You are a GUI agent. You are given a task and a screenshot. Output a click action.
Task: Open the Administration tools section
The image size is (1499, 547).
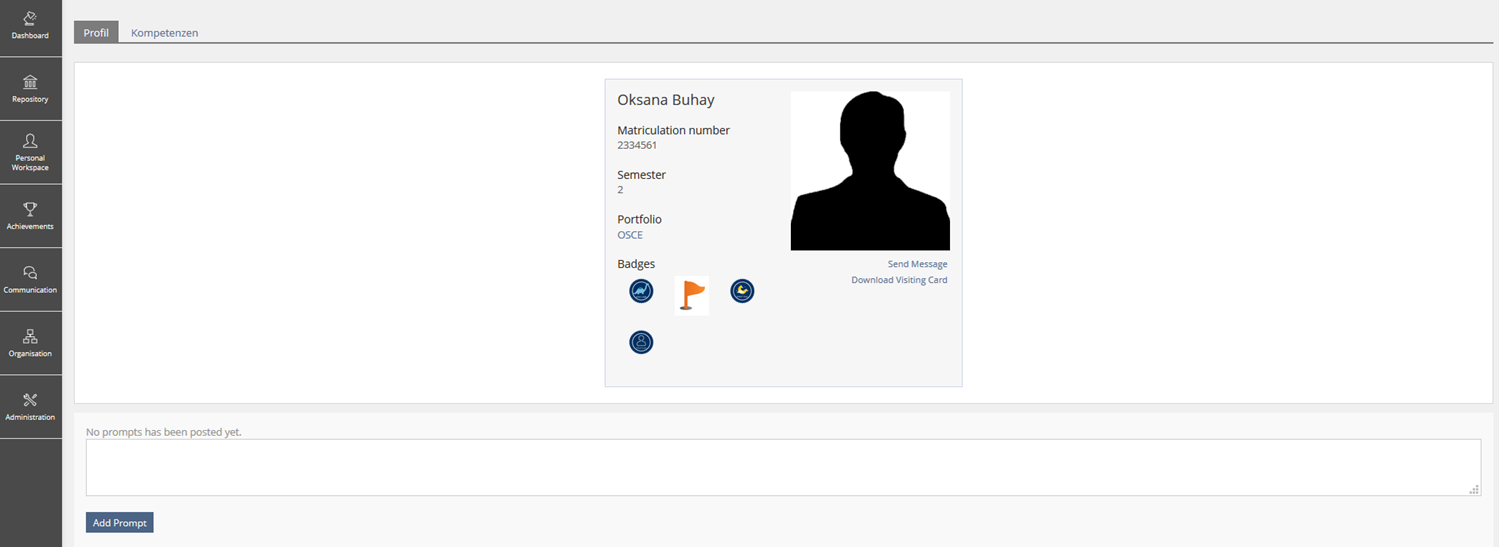pos(30,407)
